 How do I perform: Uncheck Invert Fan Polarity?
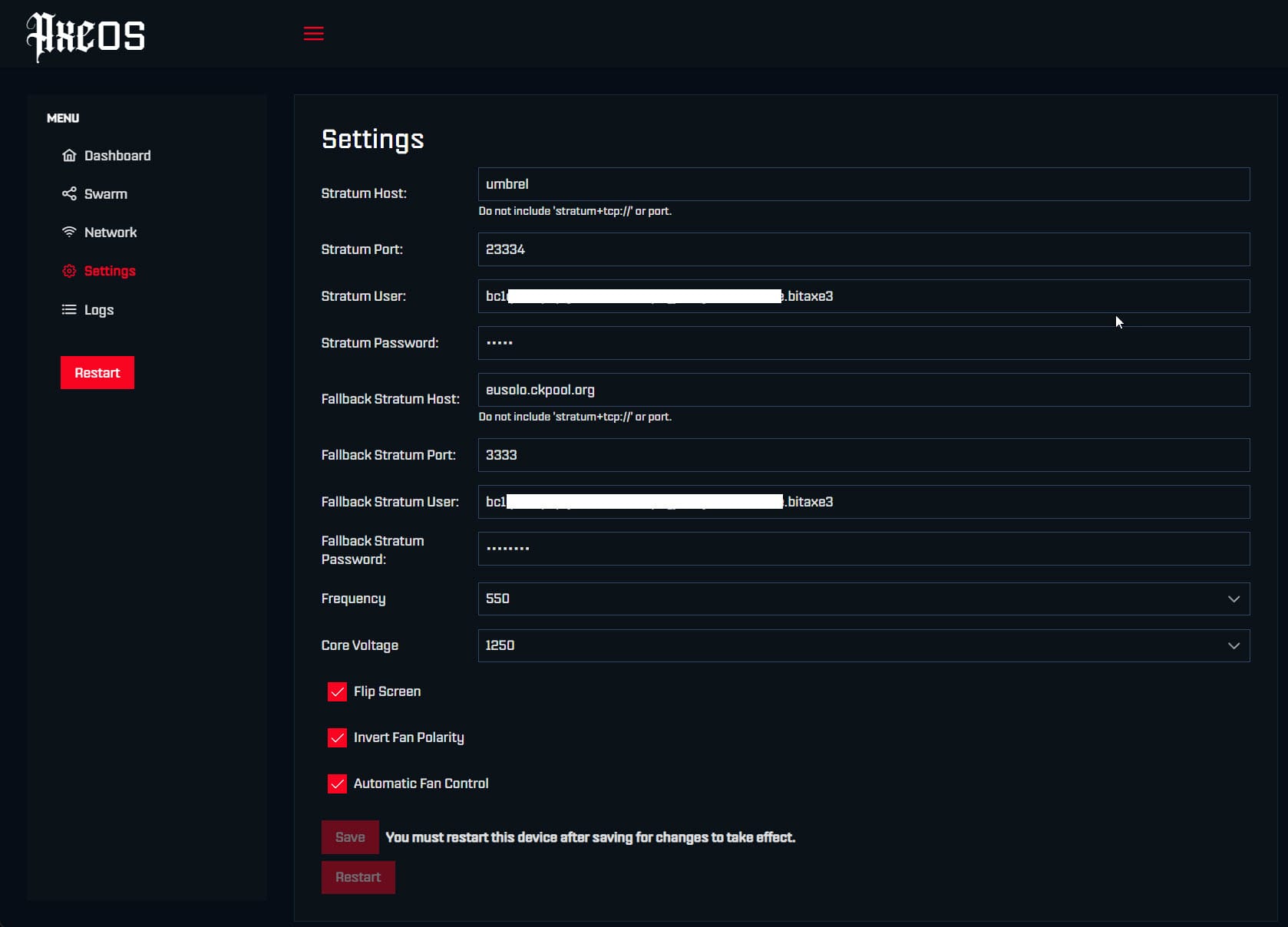tap(337, 738)
